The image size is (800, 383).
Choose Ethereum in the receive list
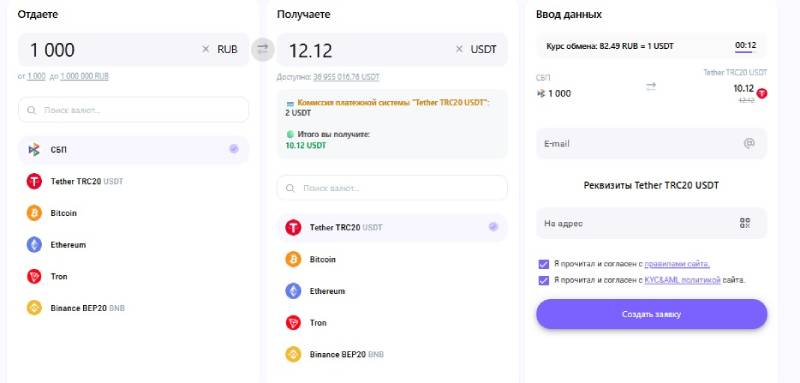tap(392, 291)
